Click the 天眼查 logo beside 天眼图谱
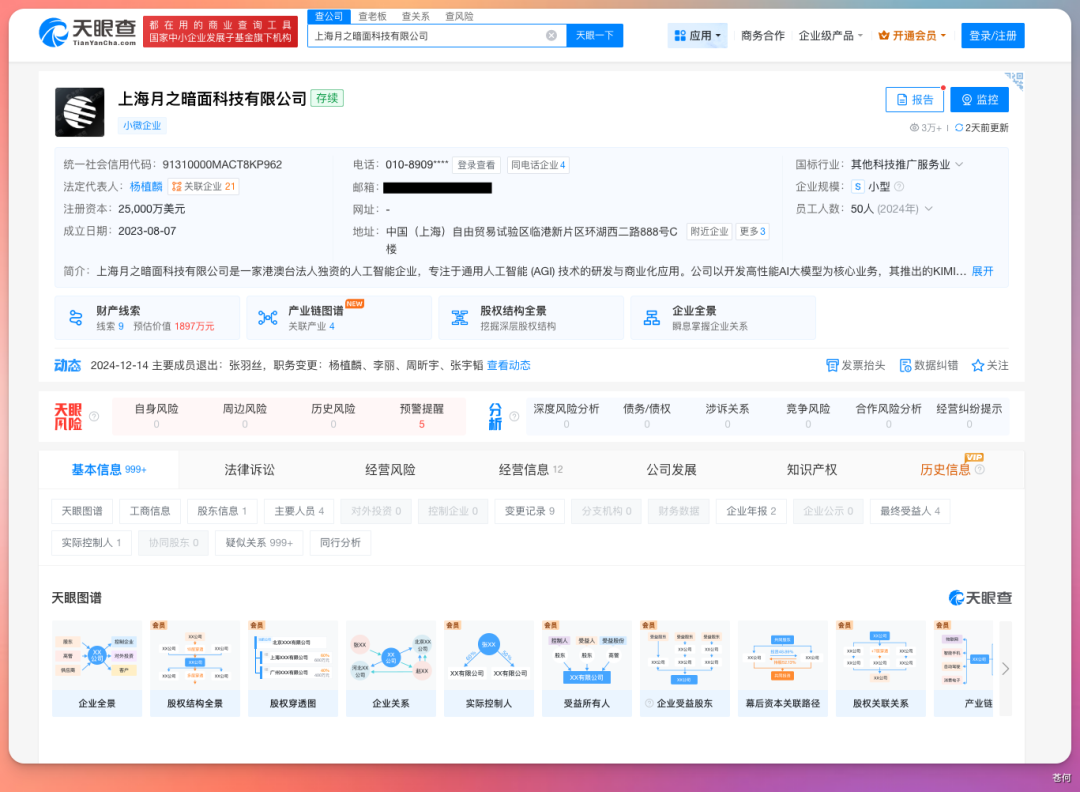Viewport: 1080px width, 792px height. click(980, 598)
